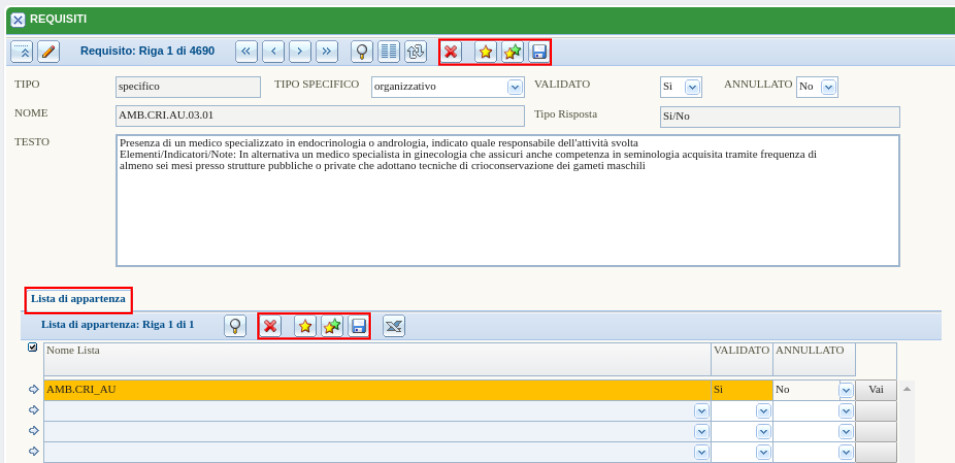
Task: Export Lista di appartenenza to Excel
Action: 394,325
